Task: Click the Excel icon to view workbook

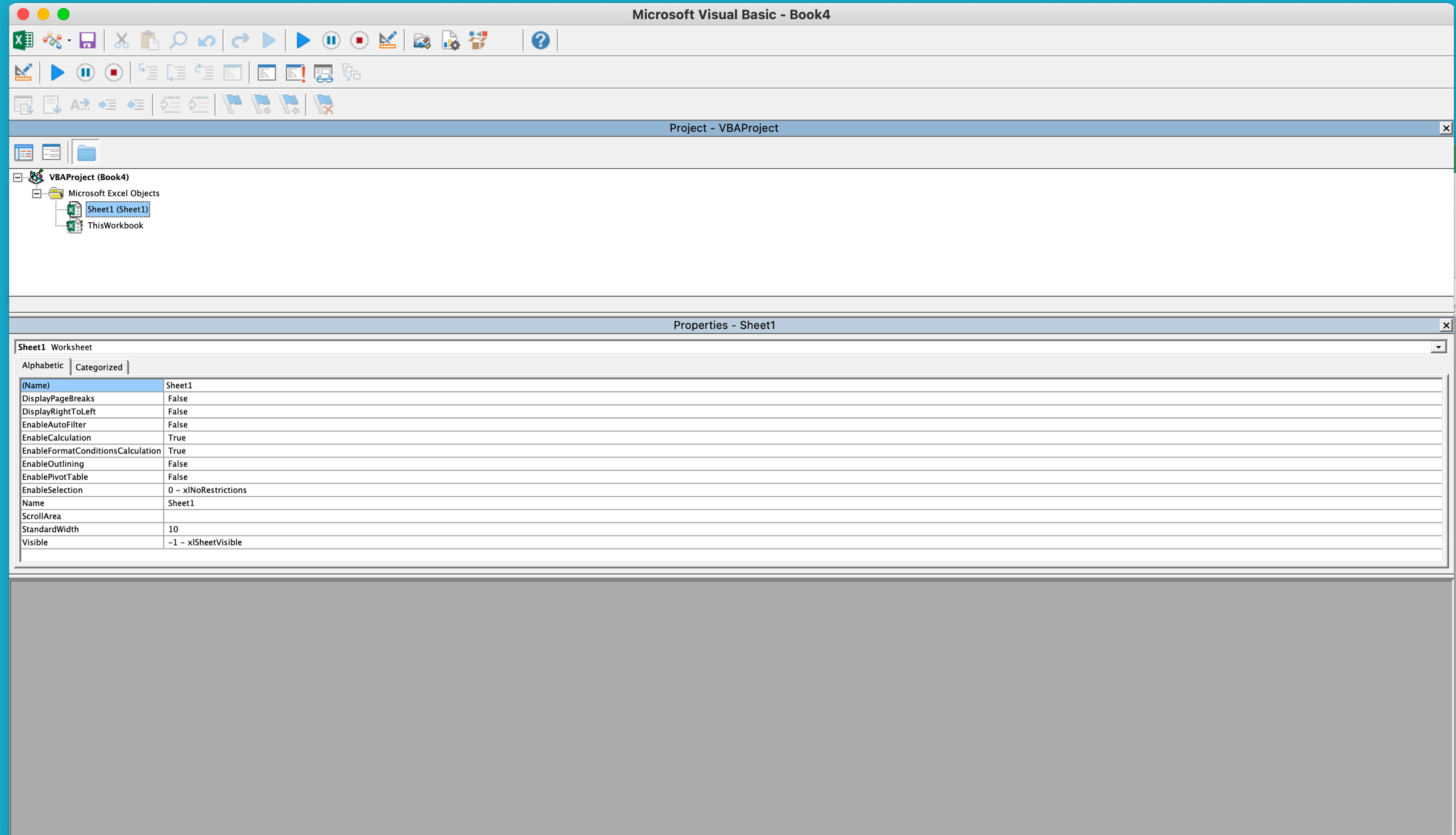Action: [x=23, y=40]
